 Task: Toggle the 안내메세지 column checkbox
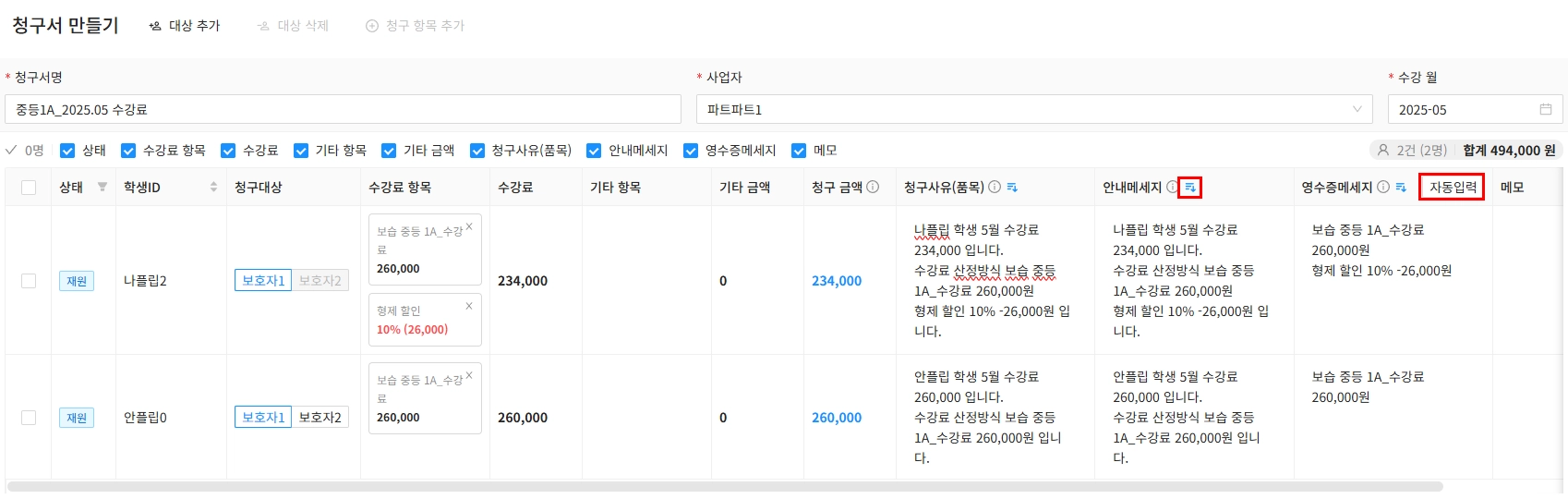click(x=594, y=151)
